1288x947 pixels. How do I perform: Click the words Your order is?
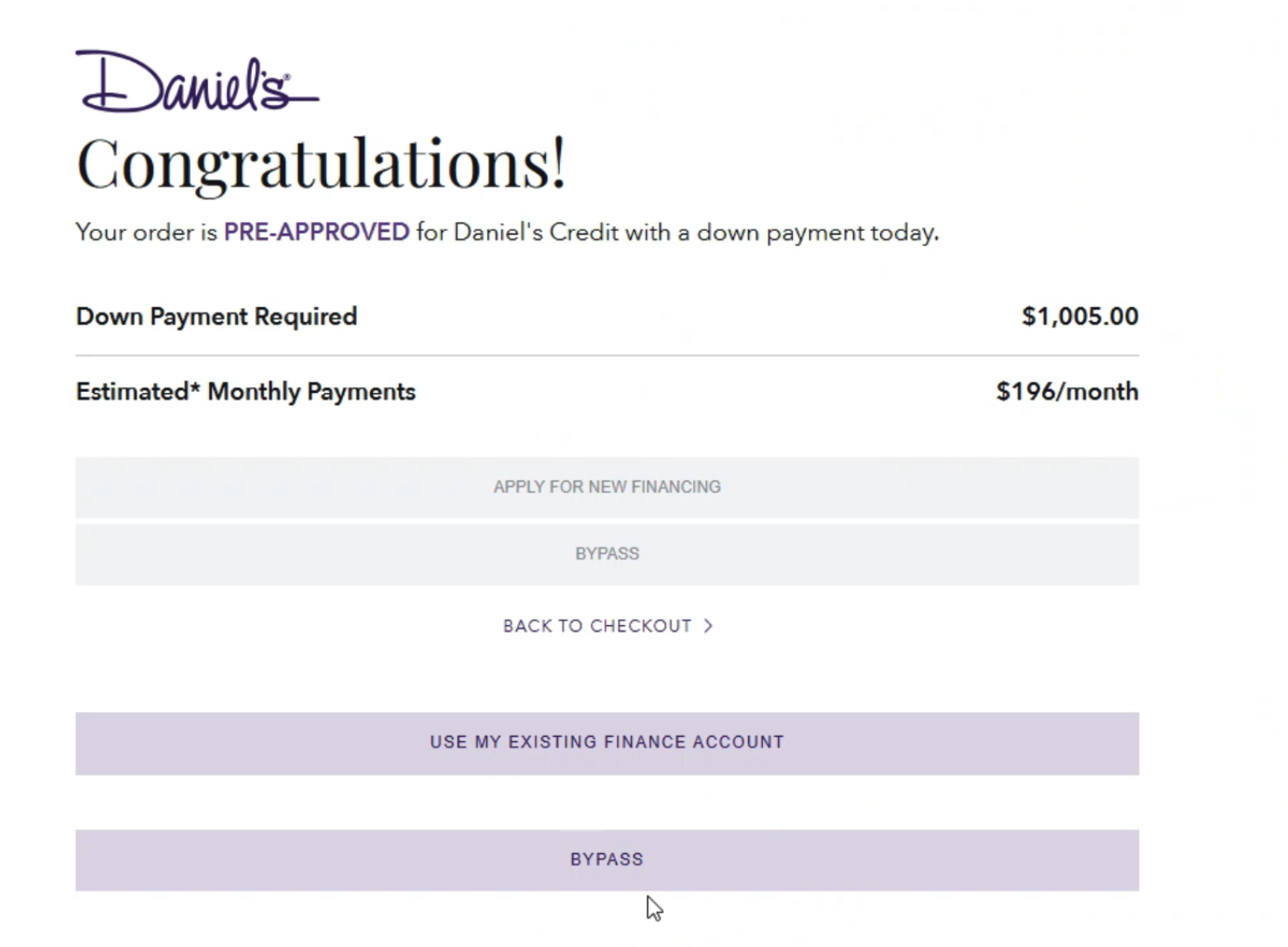[146, 232]
